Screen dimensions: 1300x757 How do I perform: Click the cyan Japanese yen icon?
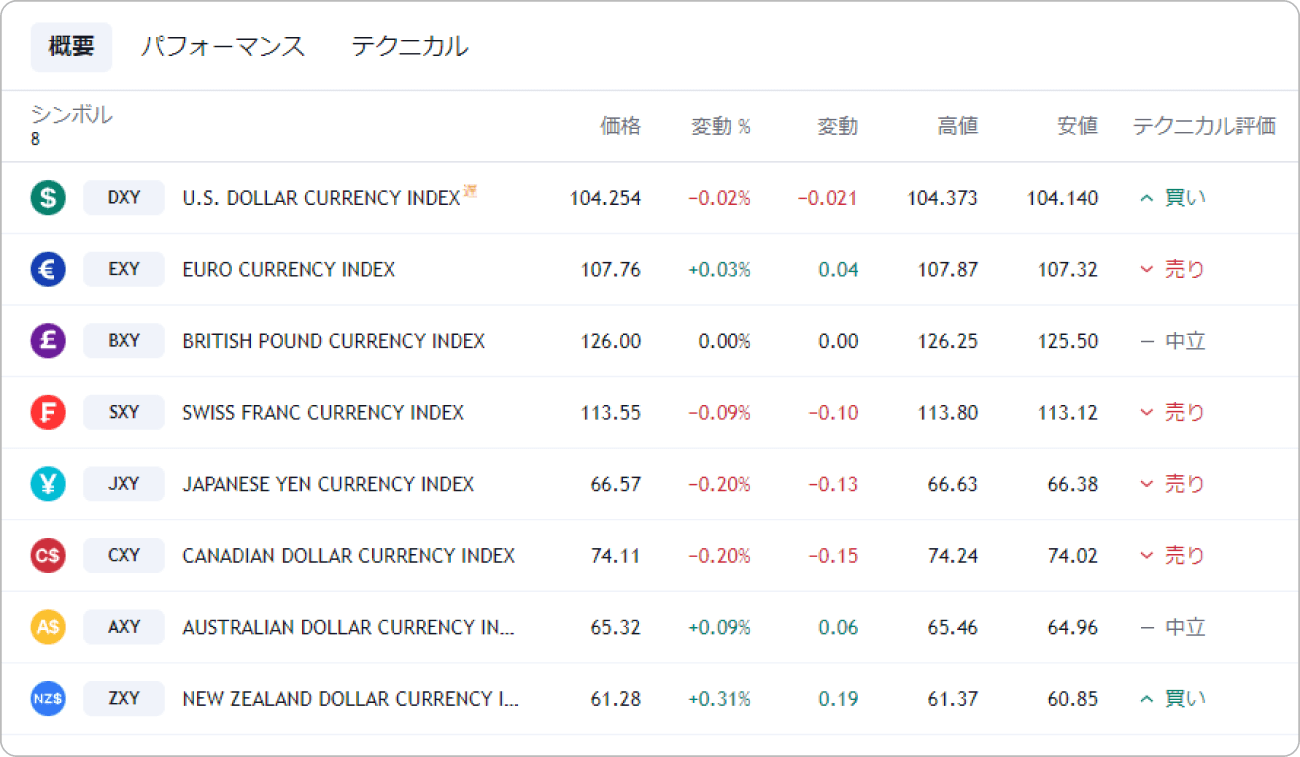point(48,484)
